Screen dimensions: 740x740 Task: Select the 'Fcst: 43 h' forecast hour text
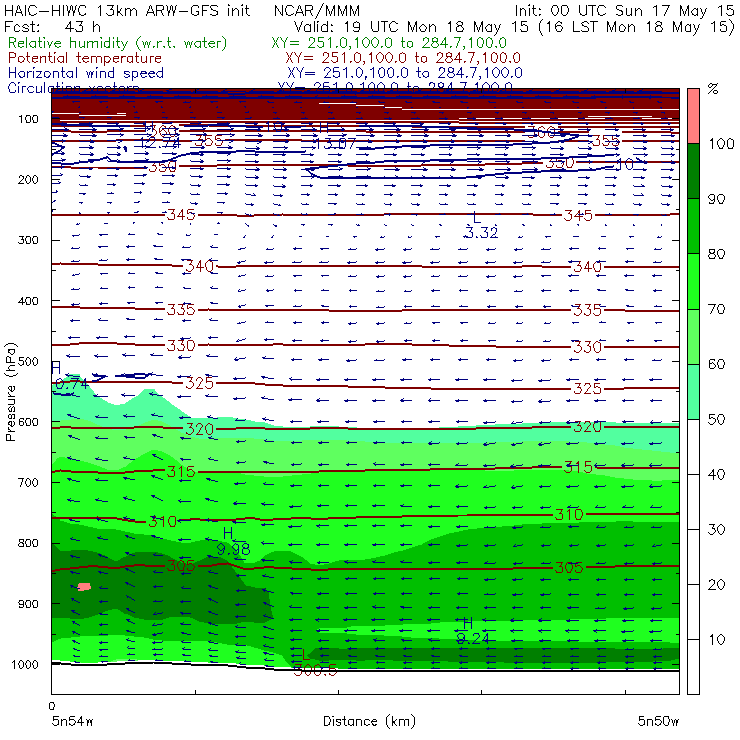coord(52,26)
